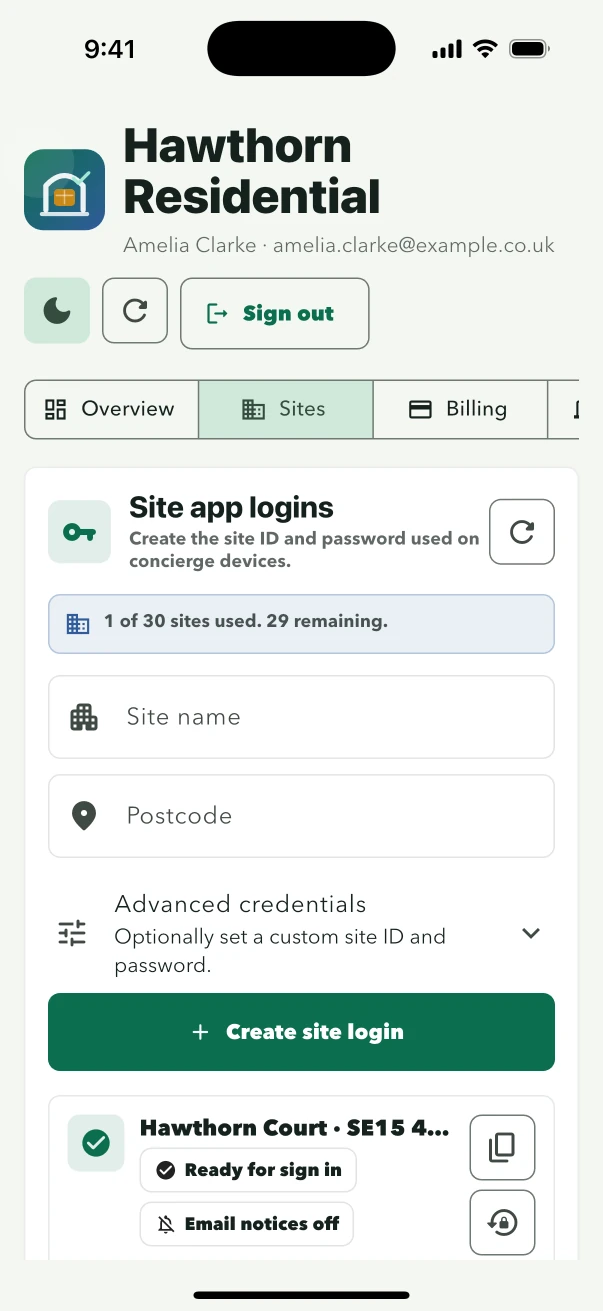Screen dimensions: 603x1311
Task: Click the green checkmark for Hawthorn Court
Action: click(x=96, y=1143)
